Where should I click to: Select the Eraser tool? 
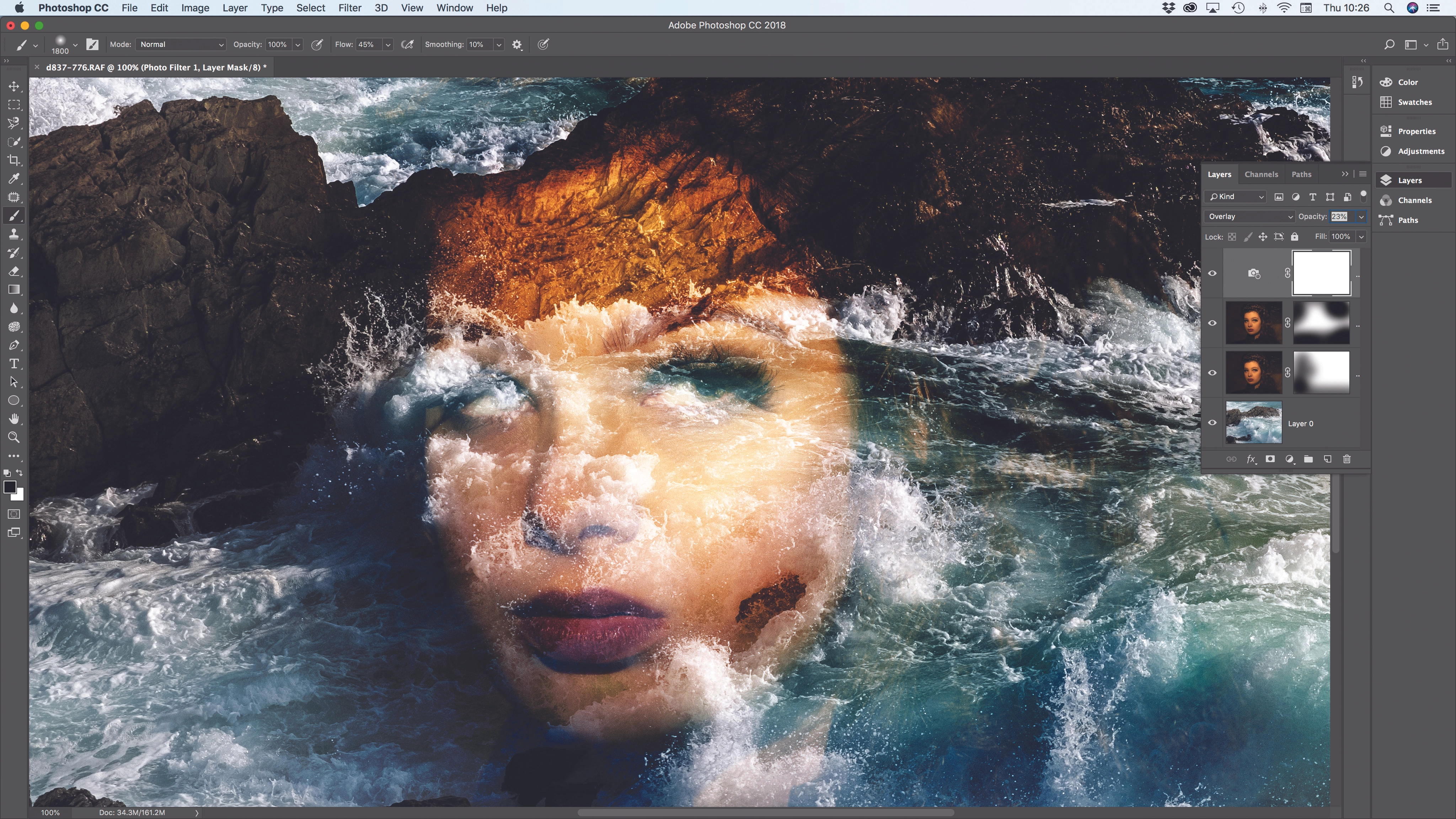point(14,271)
